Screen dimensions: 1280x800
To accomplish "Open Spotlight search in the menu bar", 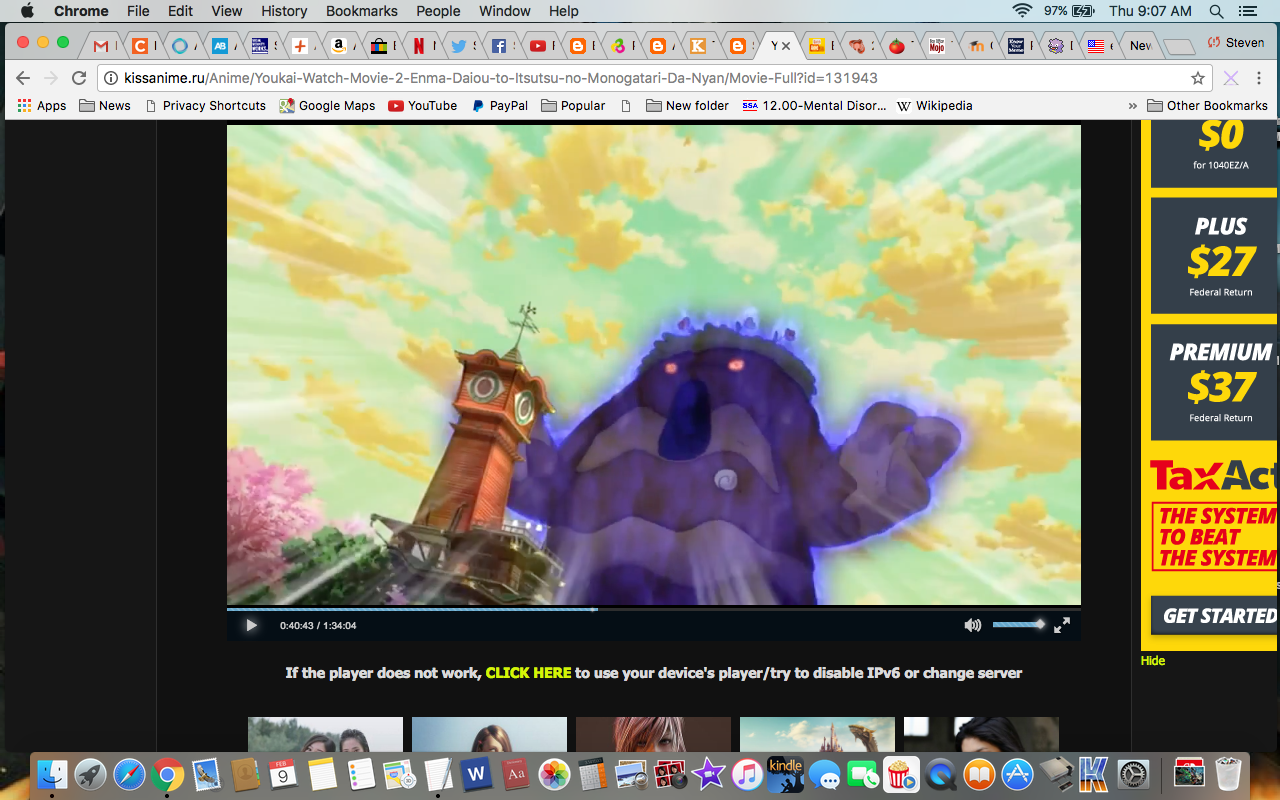I will coord(1216,11).
